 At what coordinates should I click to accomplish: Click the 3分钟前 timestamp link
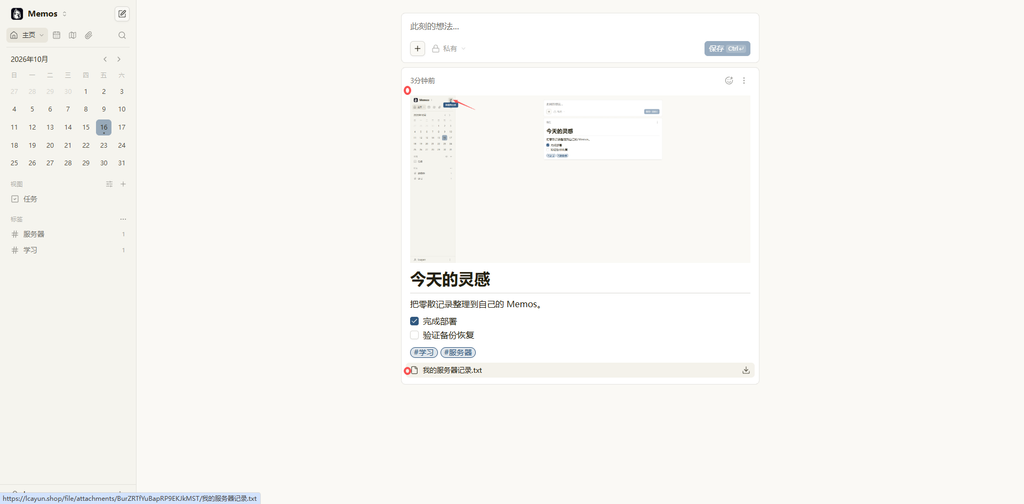point(423,81)
